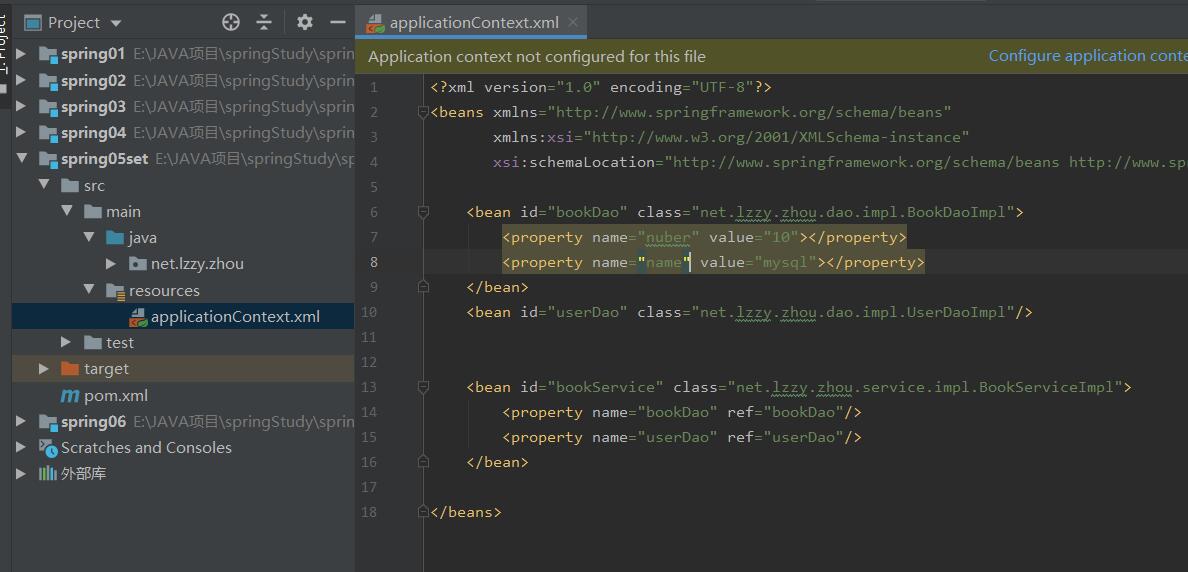Click the Locate/Select Opened File target icon
The width and height of the screenshot is (1188, 572).
(231, 22)
